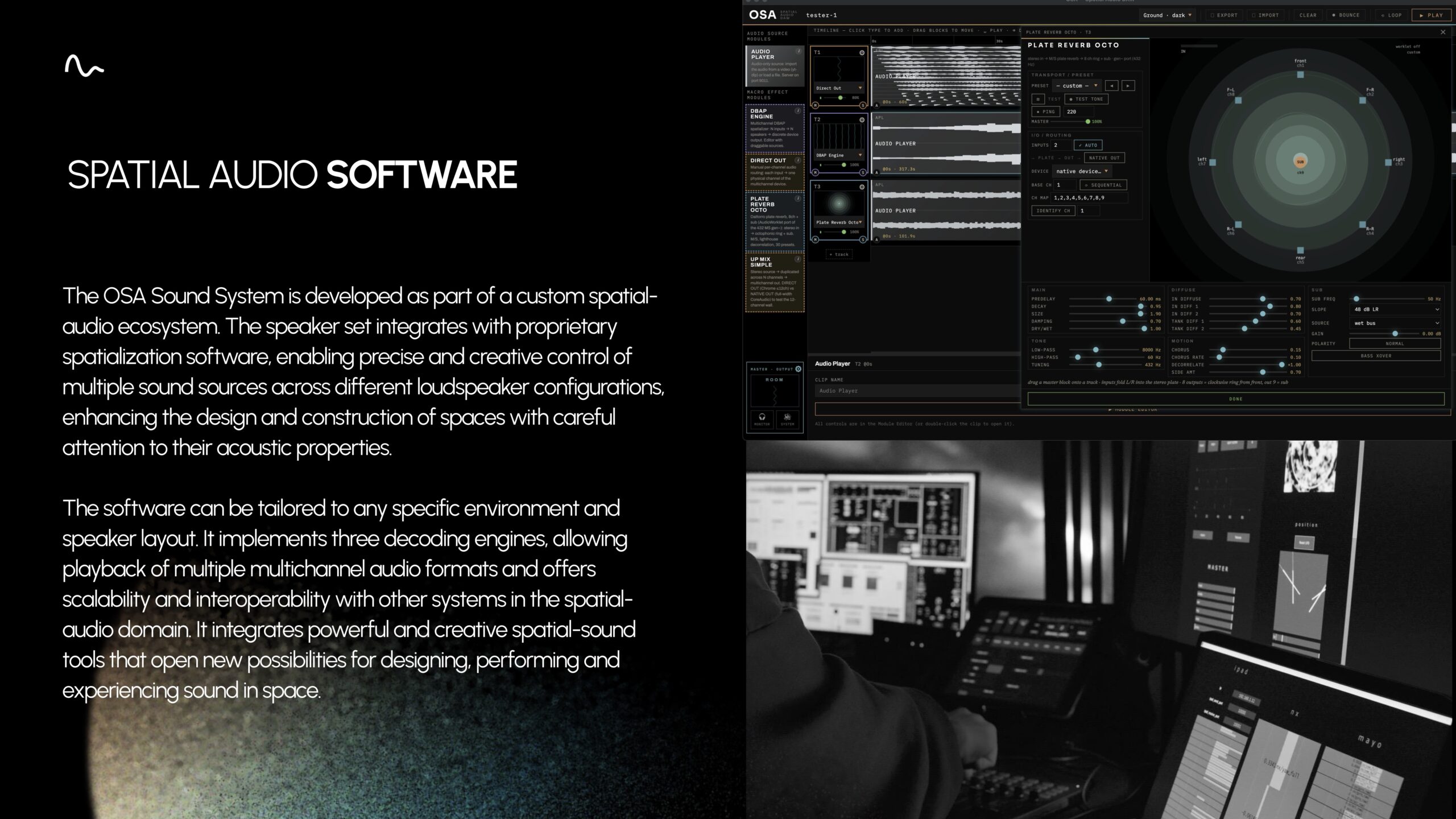Adjust the SUB FREQ slider handle

coord(1356,299)
